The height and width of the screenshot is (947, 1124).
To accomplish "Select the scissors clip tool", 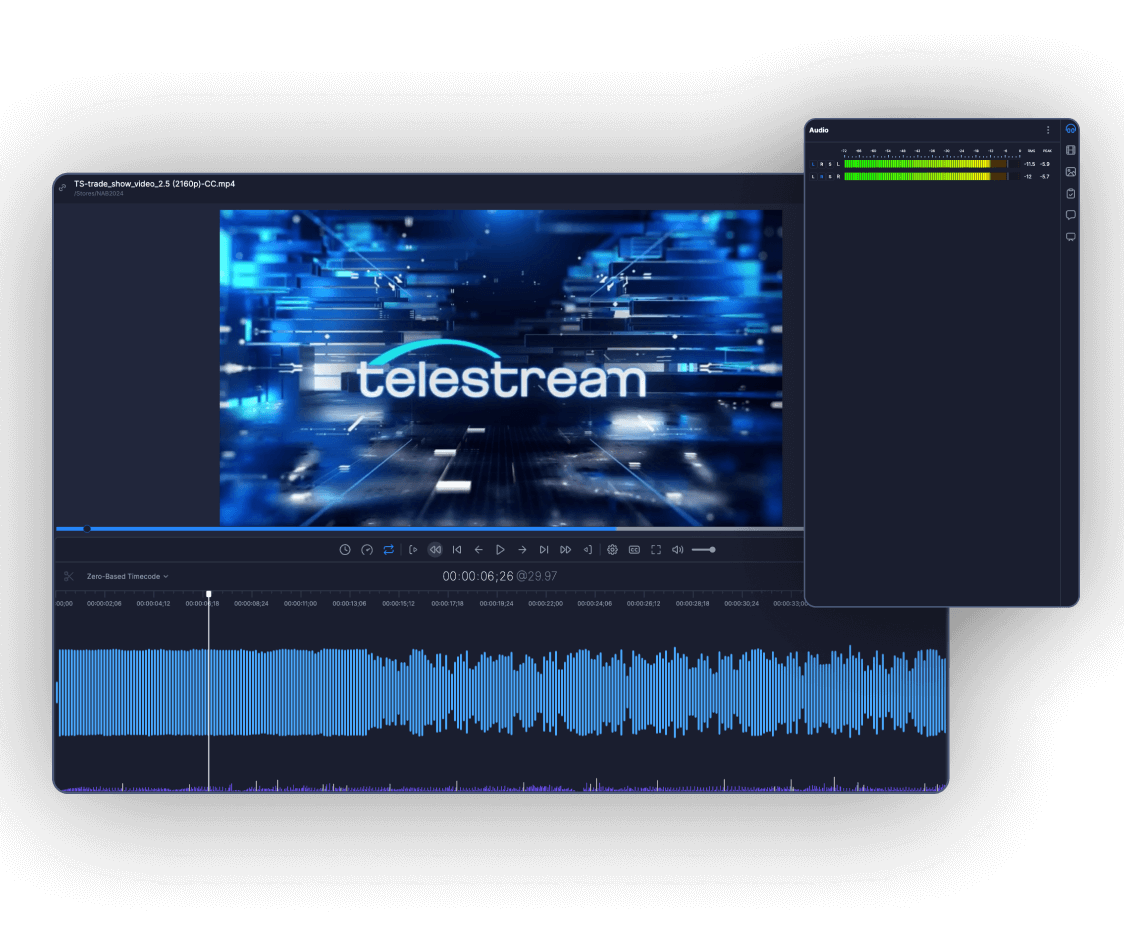I will (x=69, y=576).
